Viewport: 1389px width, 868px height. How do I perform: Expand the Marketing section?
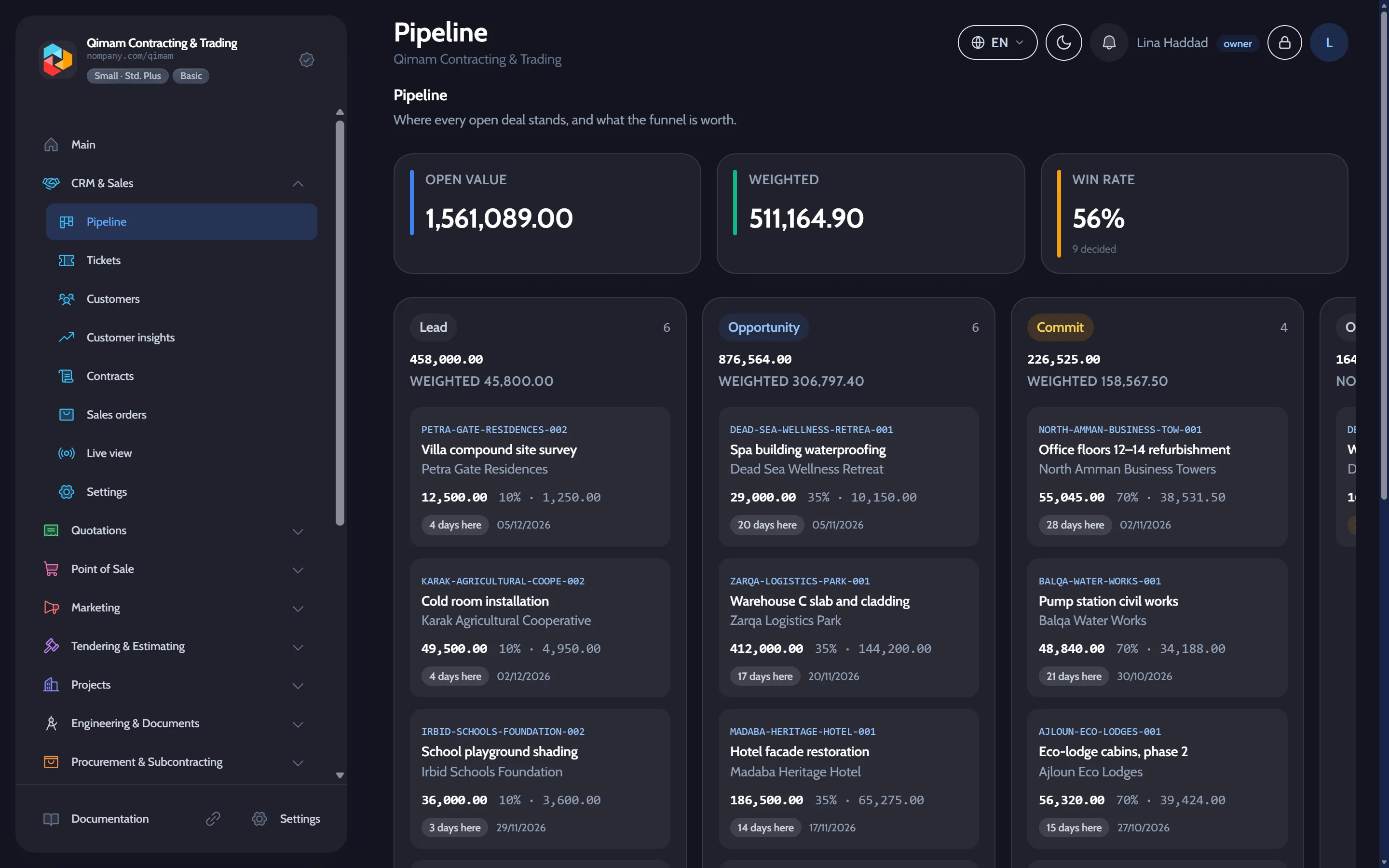pos(297,608)
